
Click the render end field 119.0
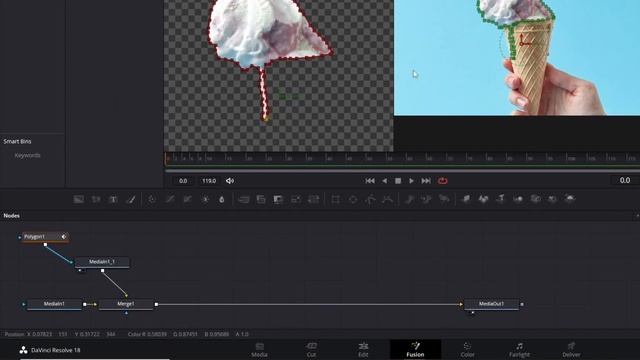click(x=209, y=181)
